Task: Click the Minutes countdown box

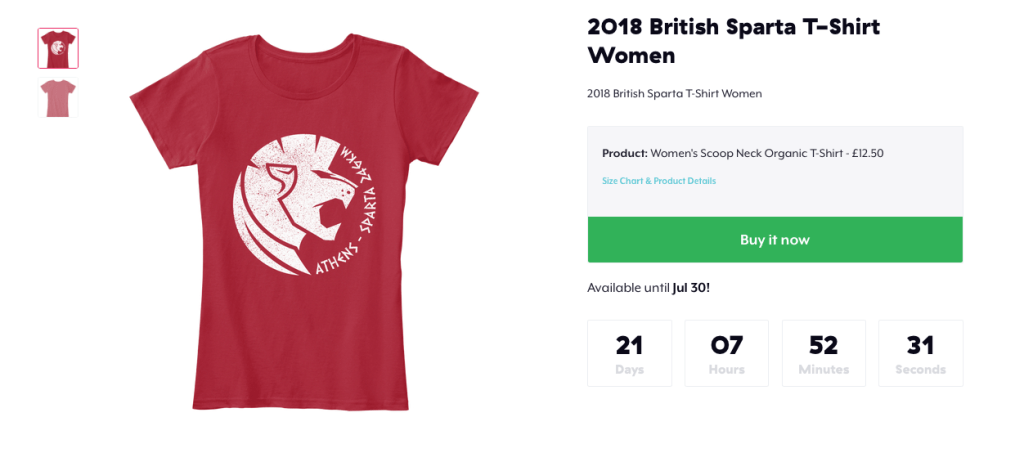Action: 823,353
